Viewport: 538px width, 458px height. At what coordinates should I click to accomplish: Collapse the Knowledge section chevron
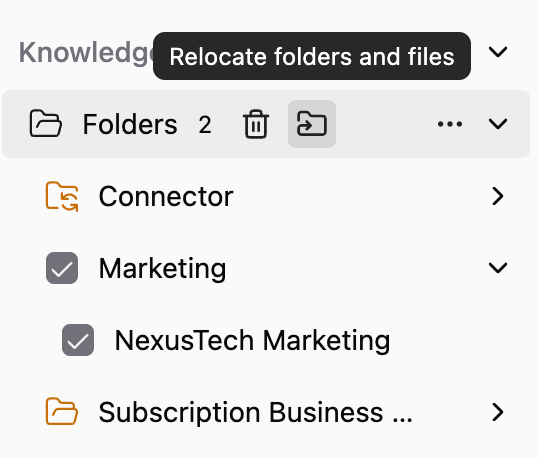click(498, 52)
